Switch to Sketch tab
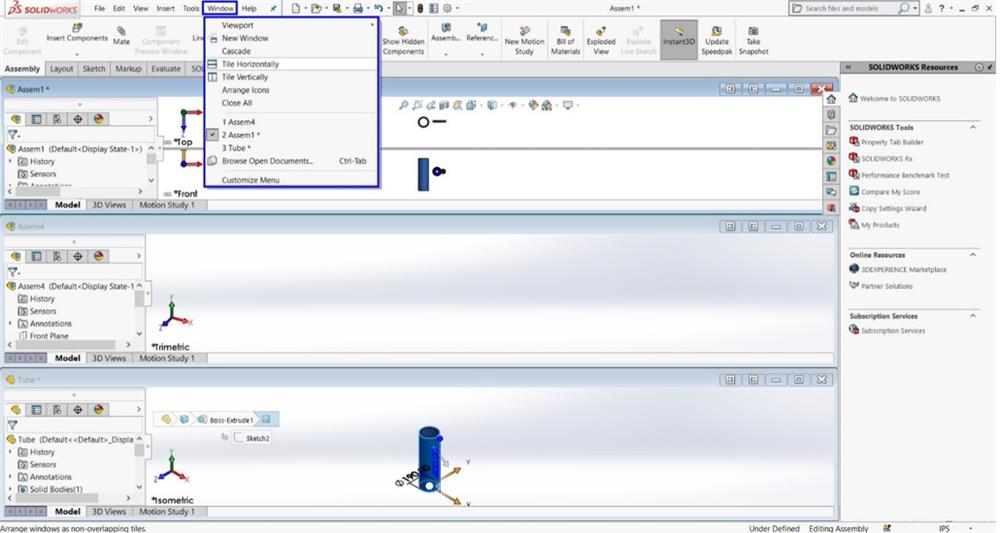1000x533 pixels. [x=94, y=68]
